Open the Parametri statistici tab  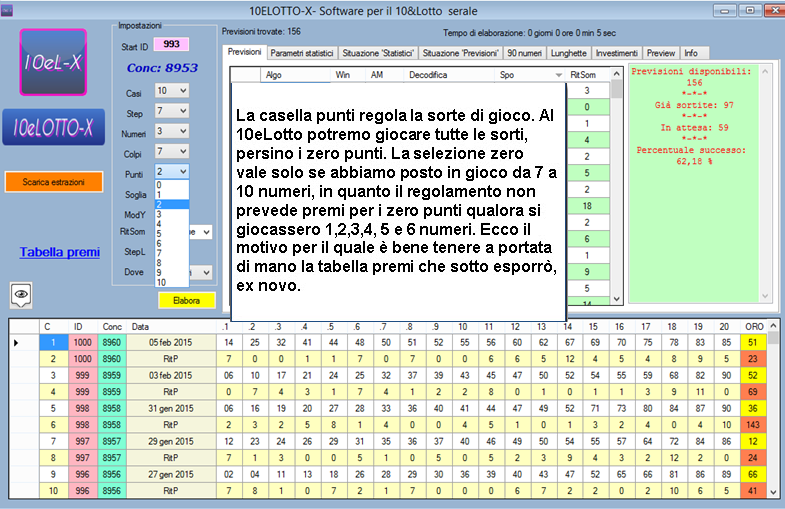pyautogui.click(x=302, y=53)
